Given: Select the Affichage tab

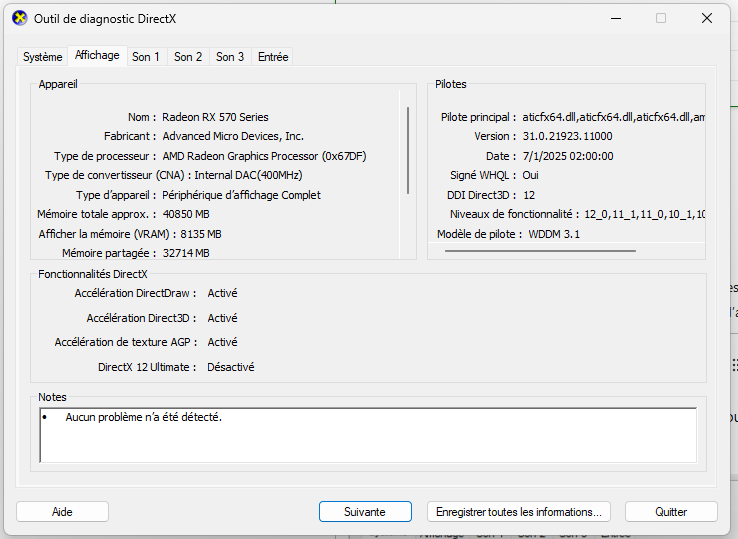Looking at the screenshot, I should tap(97, 56).
